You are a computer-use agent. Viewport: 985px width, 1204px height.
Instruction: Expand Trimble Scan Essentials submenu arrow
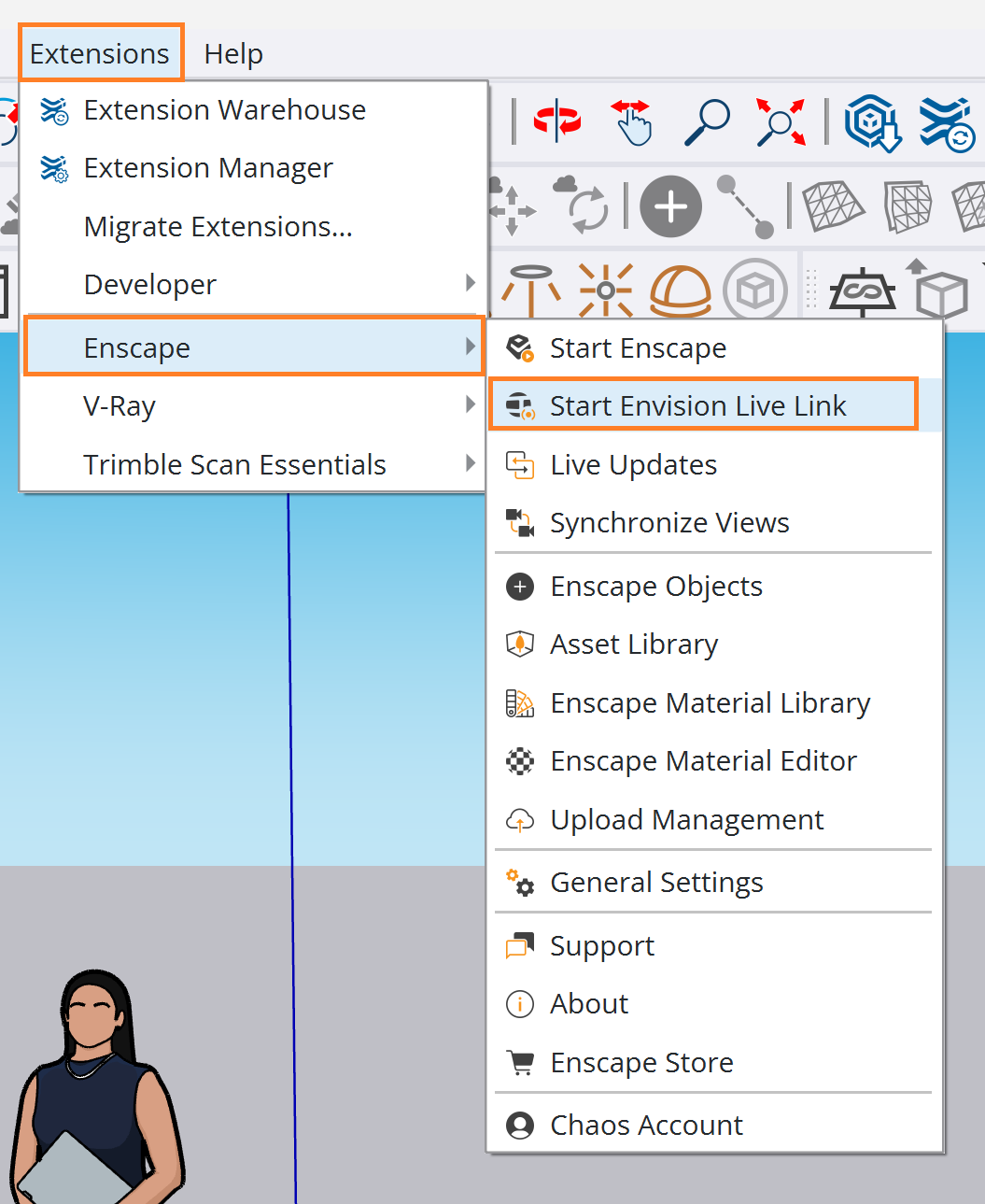[470, 463]
